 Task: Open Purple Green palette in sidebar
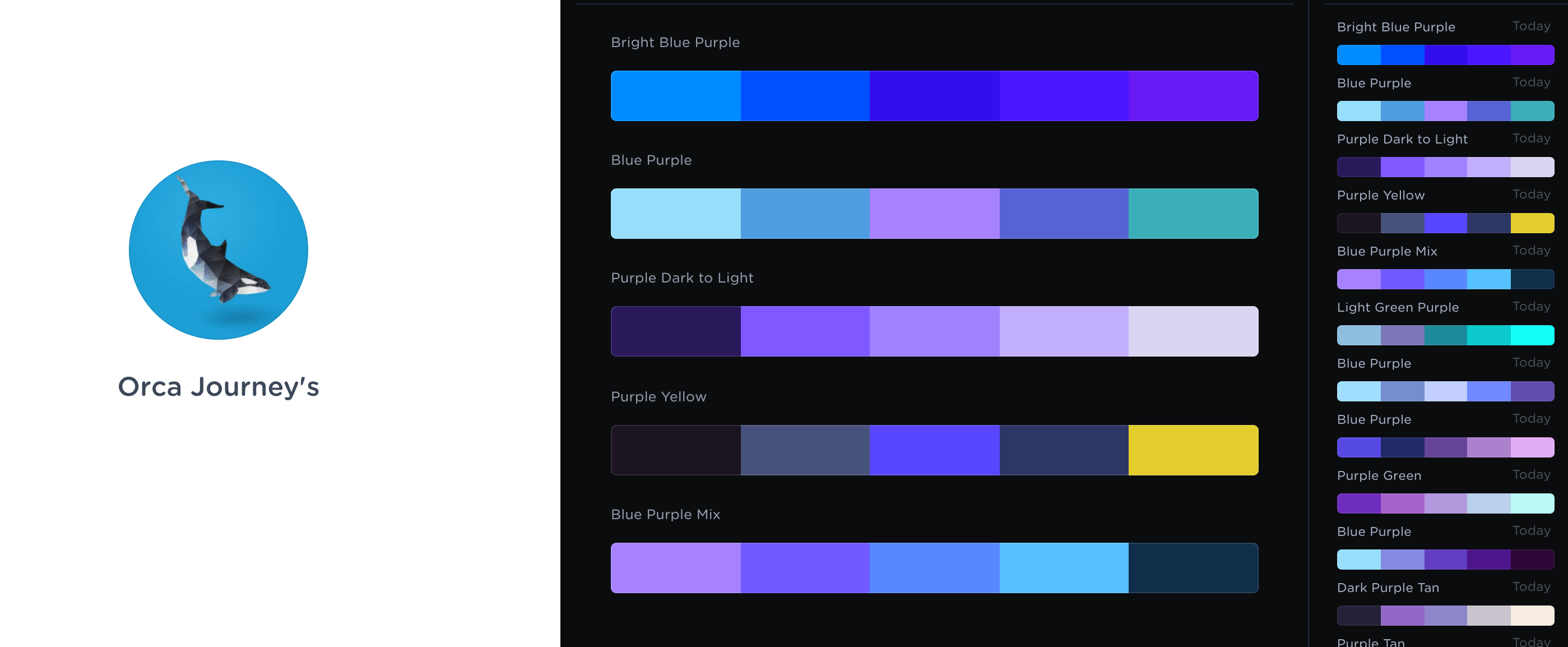(x=1379, y=475)
